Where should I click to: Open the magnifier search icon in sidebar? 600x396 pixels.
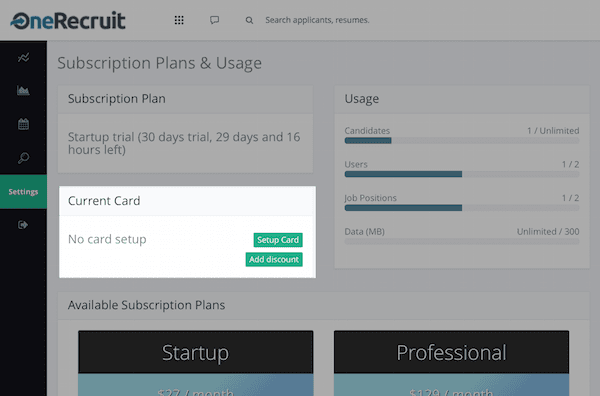tap(23, 158)
